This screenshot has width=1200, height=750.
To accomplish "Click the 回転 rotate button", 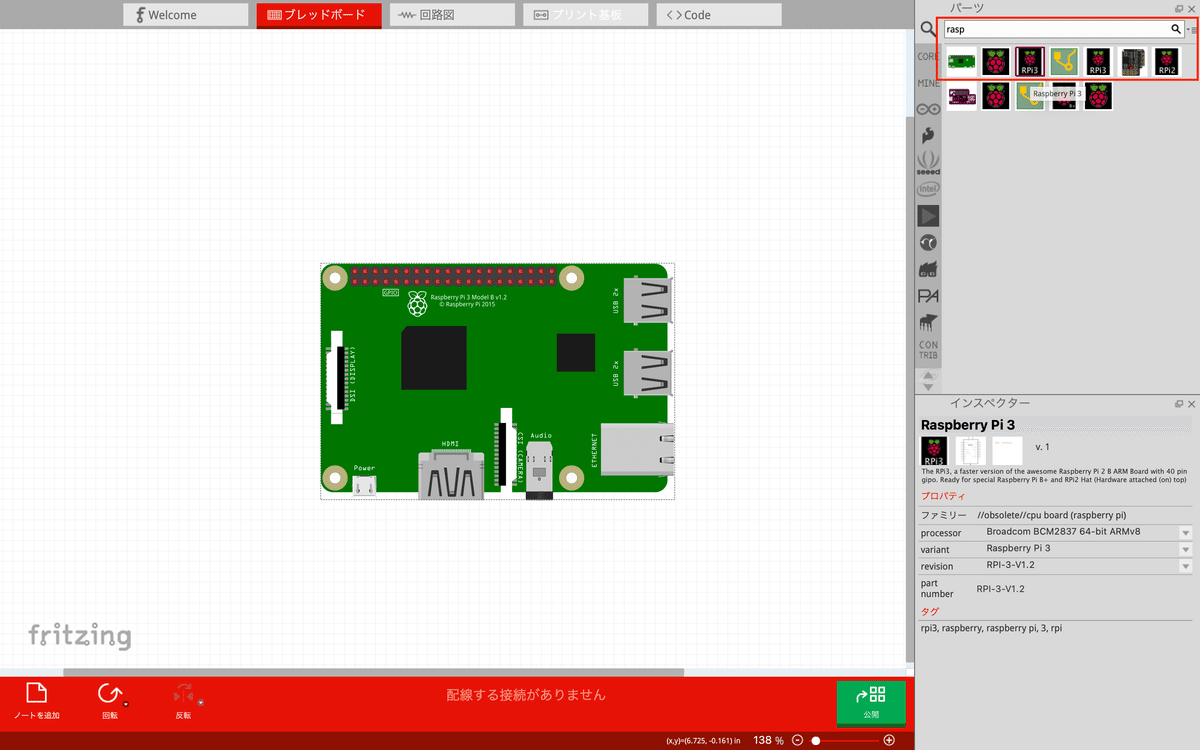I will 109,702.
